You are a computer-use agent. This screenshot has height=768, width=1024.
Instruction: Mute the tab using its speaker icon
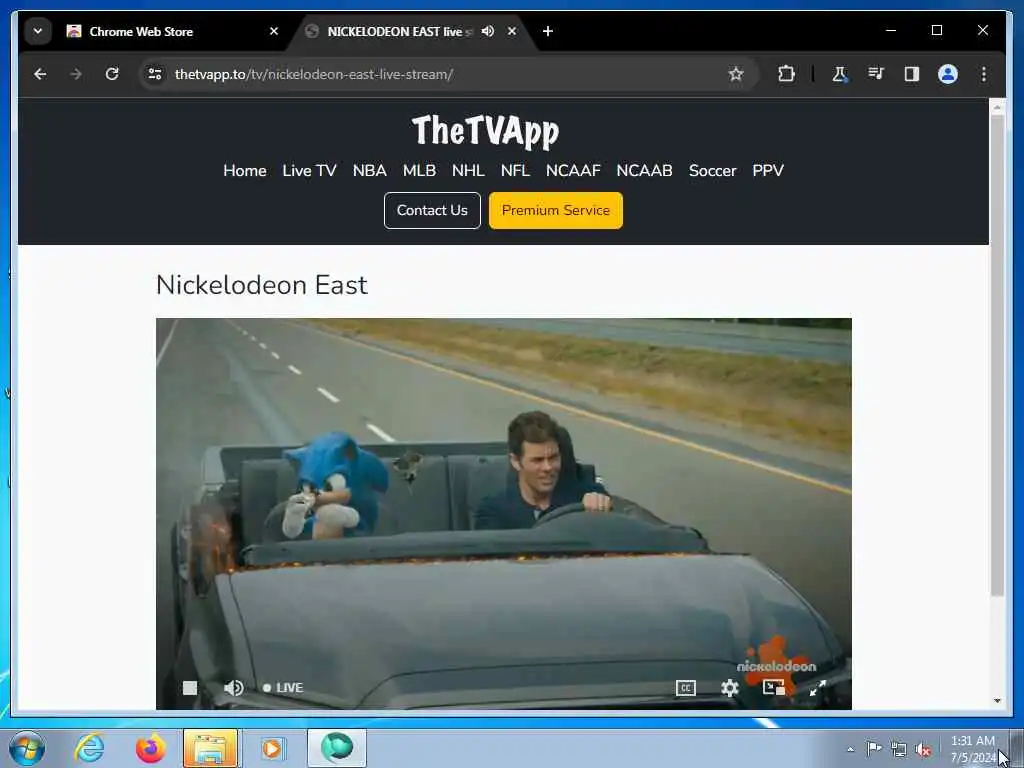click(x=488, y=31)
